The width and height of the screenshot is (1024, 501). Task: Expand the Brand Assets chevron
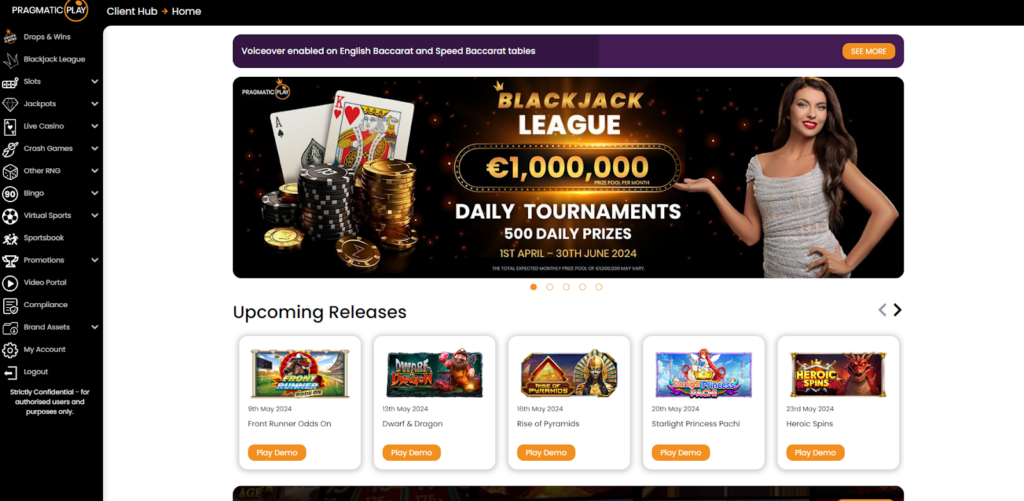click(x=95, y=327)
